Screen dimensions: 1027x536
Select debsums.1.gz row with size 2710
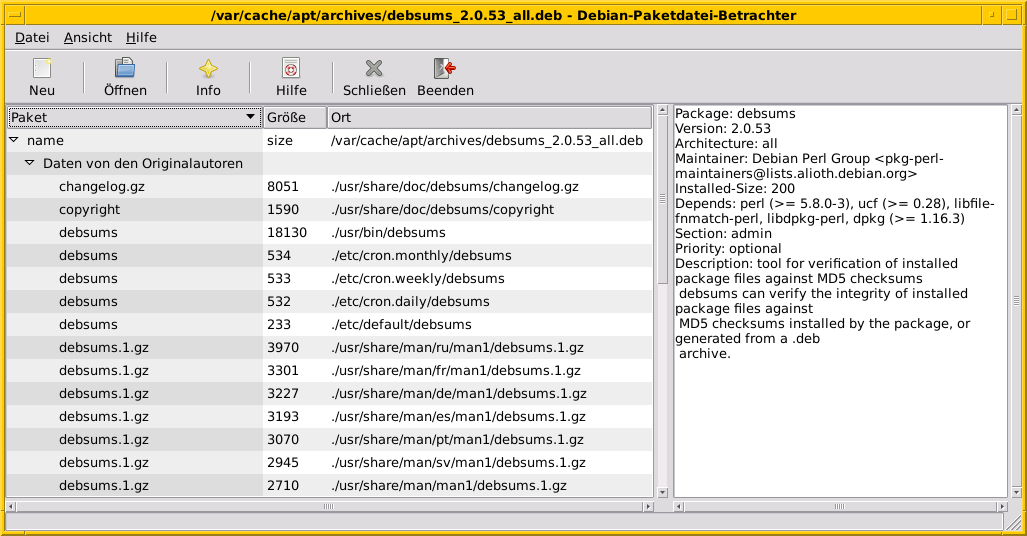pyautogui.click(x=329, y=485)
